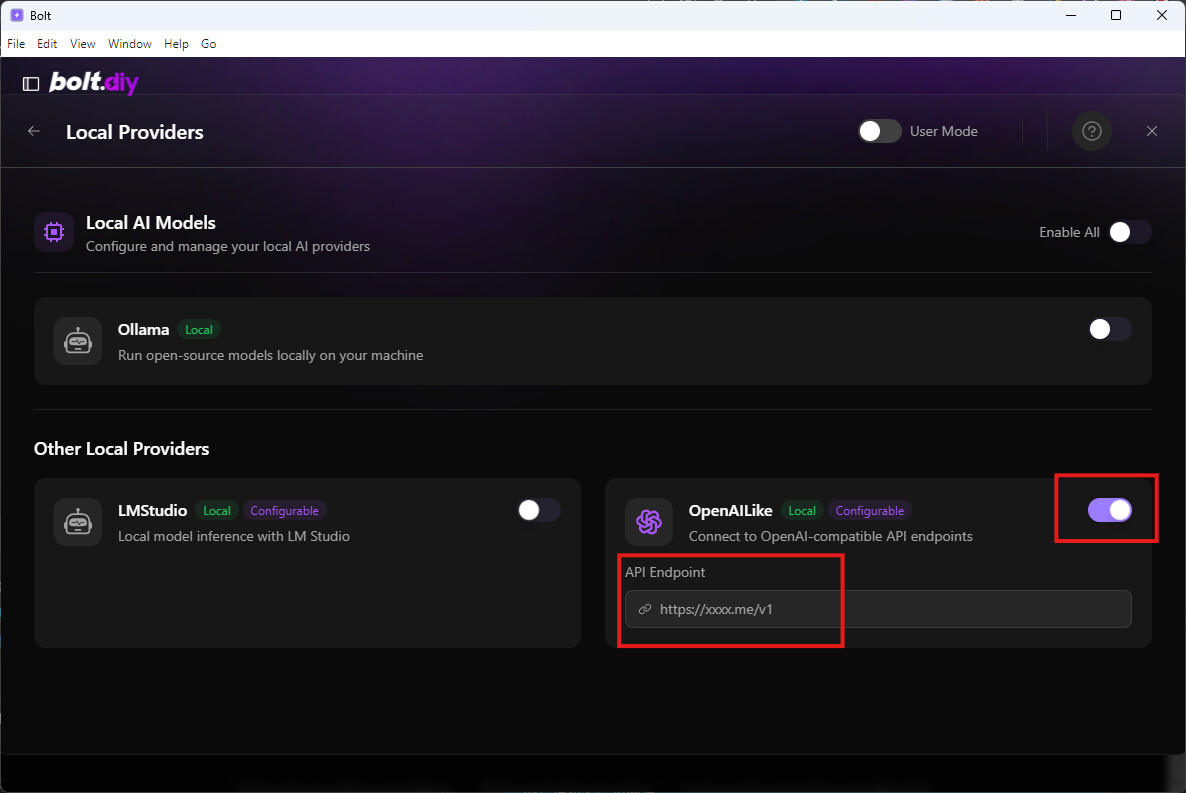Click the bolt.diy logo
1186x793 pixels.
pyautogui.click(x=94, y=82)
